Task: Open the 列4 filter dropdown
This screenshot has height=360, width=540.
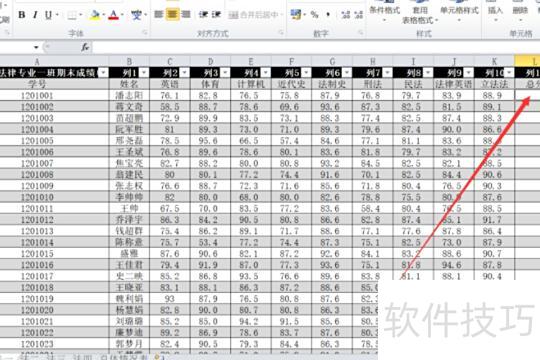Action: (x=266, y=73)
